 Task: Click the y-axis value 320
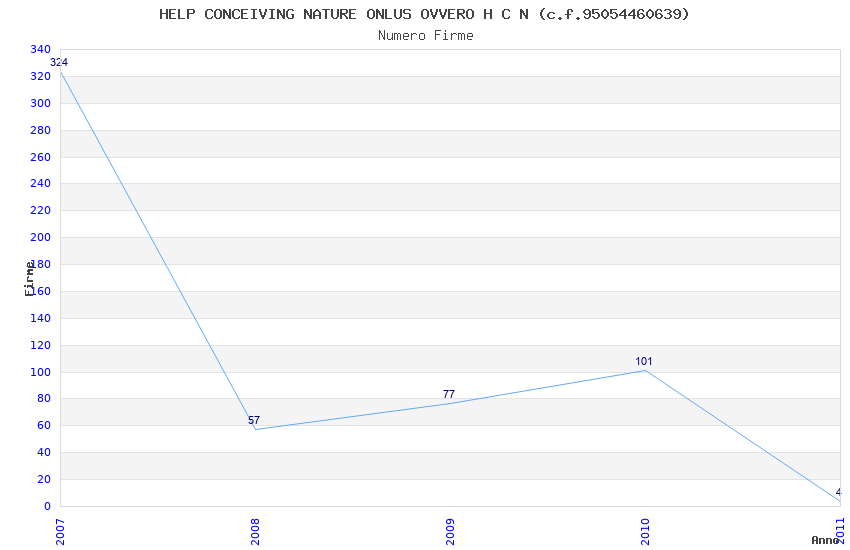click(40, 76)
